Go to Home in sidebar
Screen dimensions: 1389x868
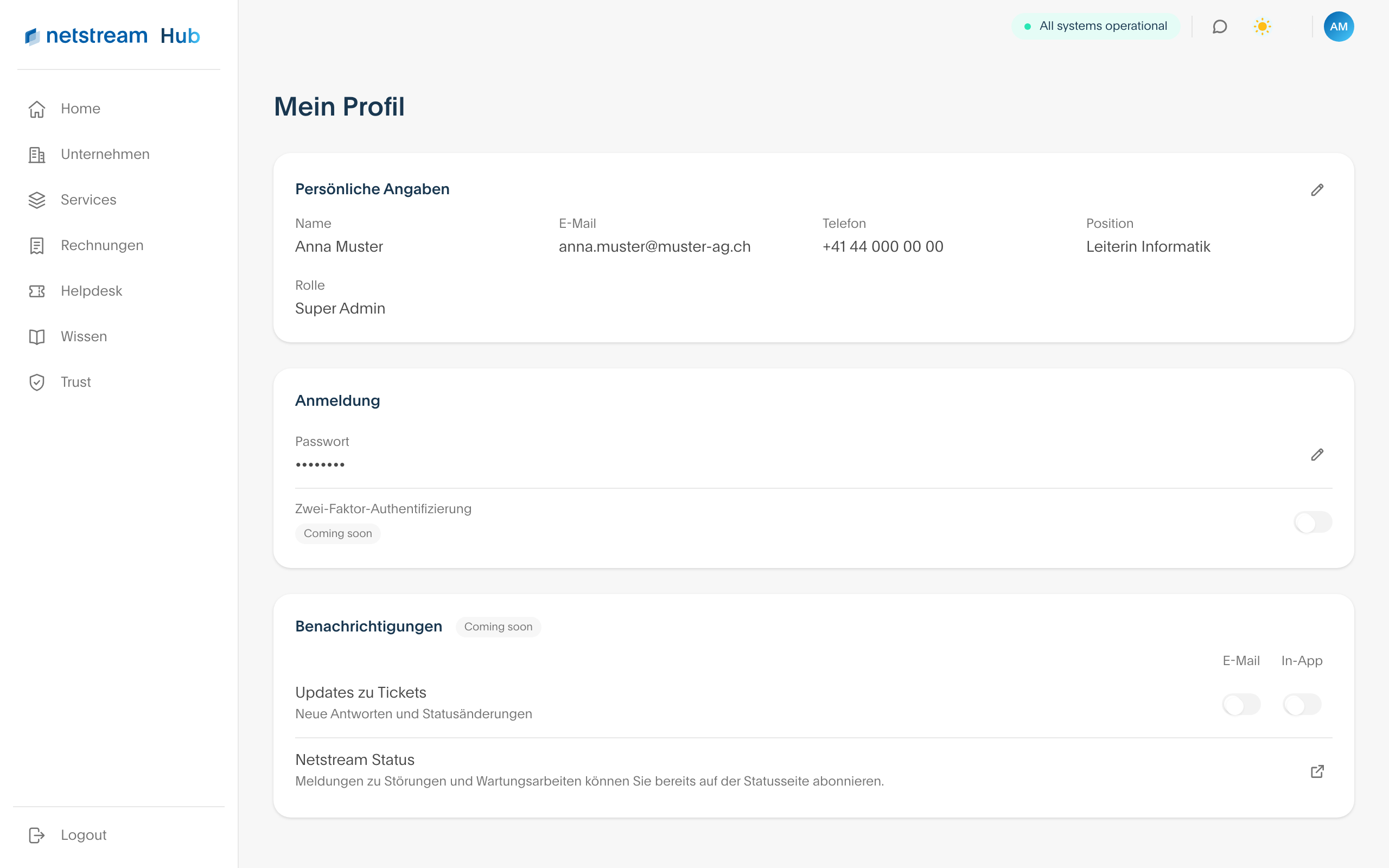(x=80, y=108)
